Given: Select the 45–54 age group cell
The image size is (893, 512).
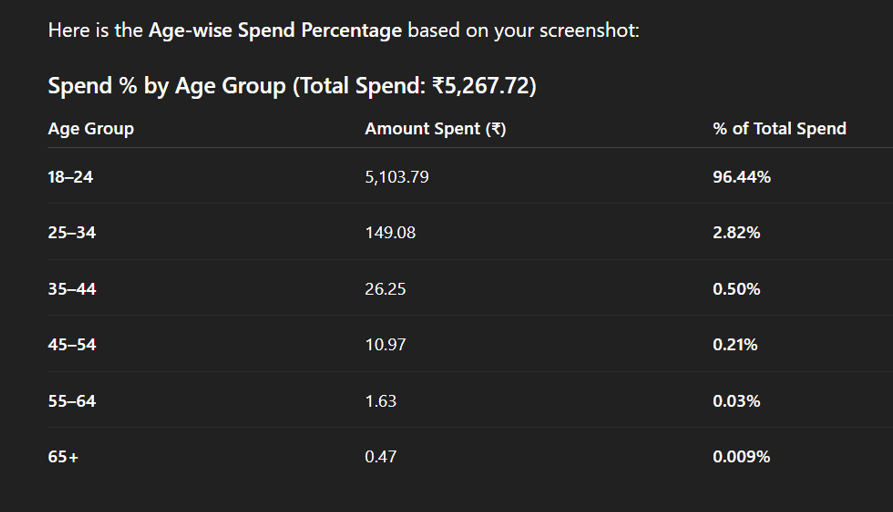Looking at the screenshot, I should pyautogui.click(x=72, y=345).
